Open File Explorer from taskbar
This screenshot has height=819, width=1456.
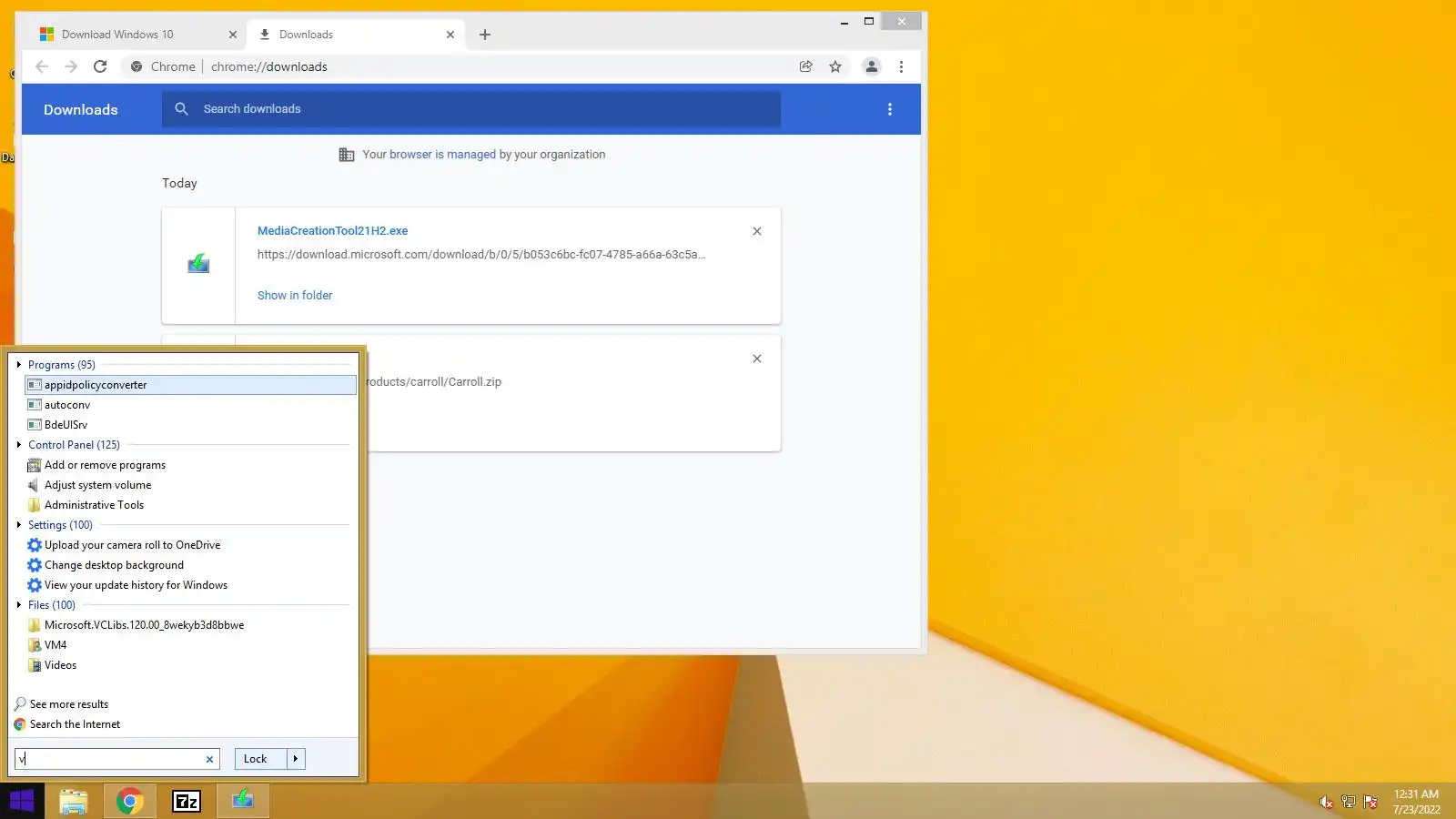click(x=73, y=801)
